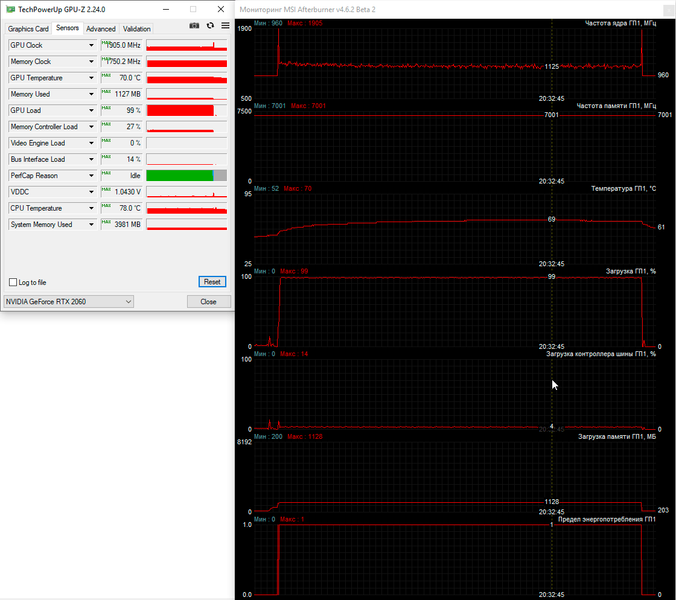Enable the Log to file checkbox
The image size is (676, 600).
click(x=13, y=282)
